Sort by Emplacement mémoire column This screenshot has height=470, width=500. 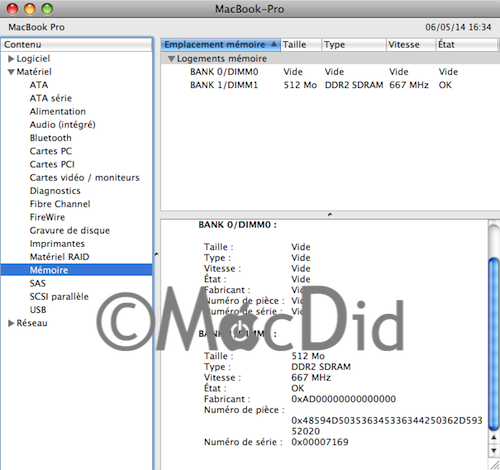click(220, 45)
